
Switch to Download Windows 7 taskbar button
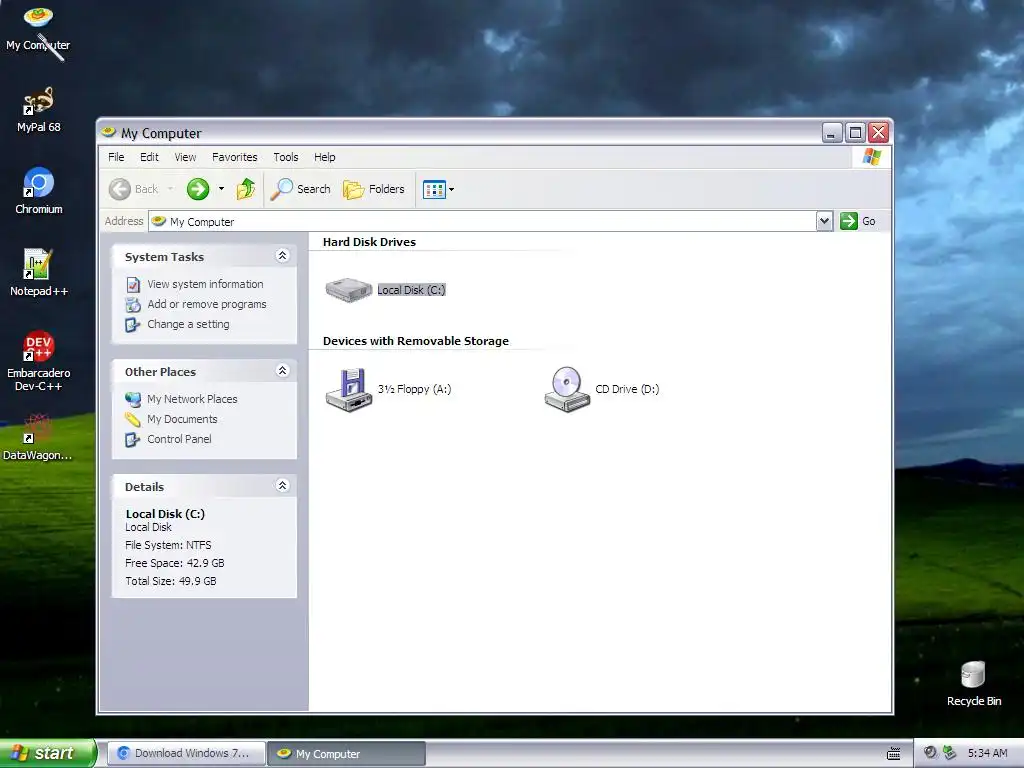pos(185,754)
